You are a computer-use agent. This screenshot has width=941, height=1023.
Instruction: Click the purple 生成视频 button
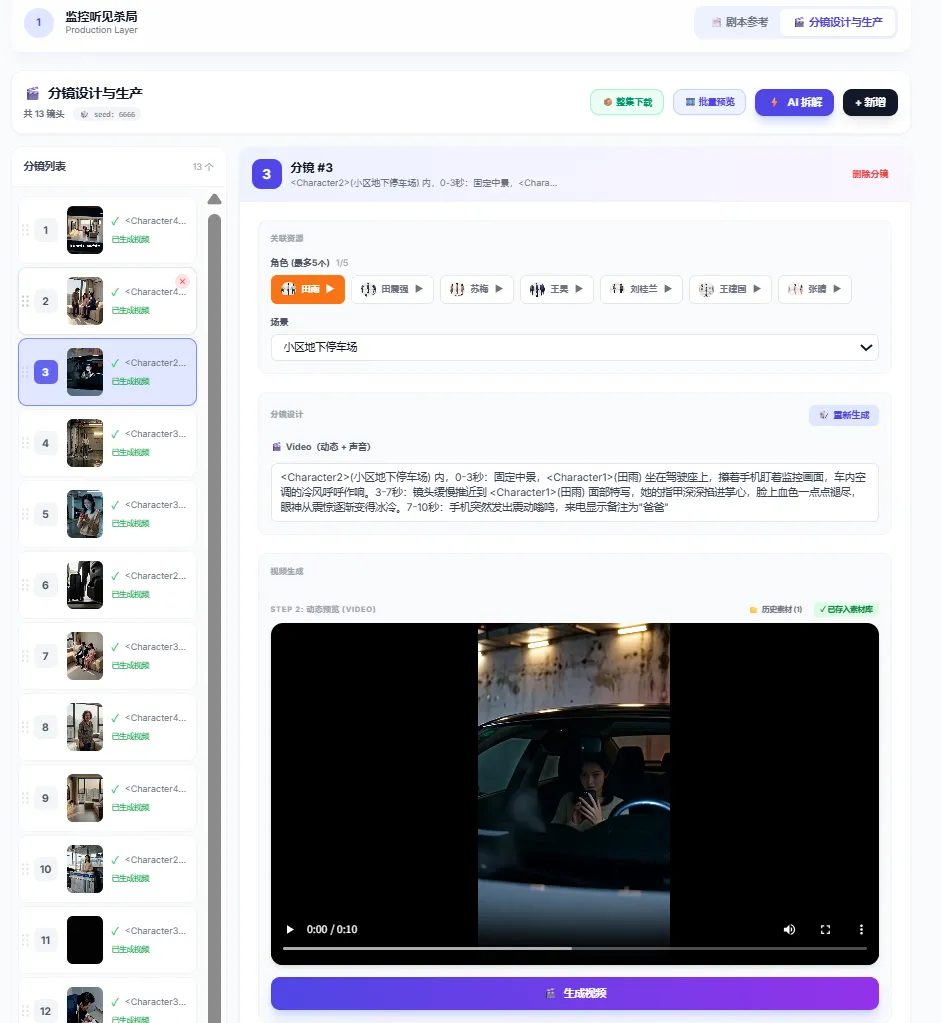(x=574, y=993)
